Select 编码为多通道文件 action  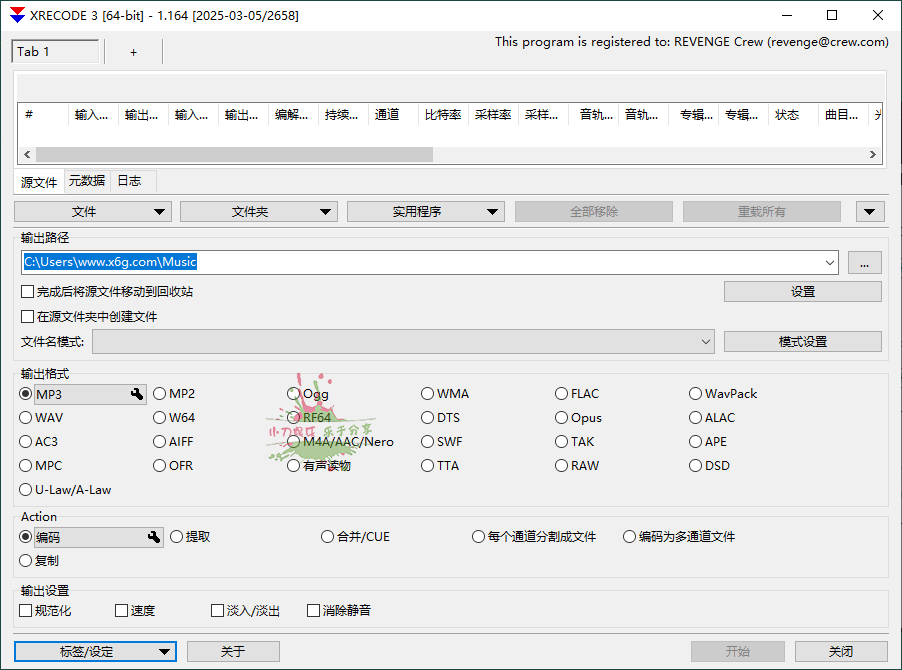coord(629,537)
